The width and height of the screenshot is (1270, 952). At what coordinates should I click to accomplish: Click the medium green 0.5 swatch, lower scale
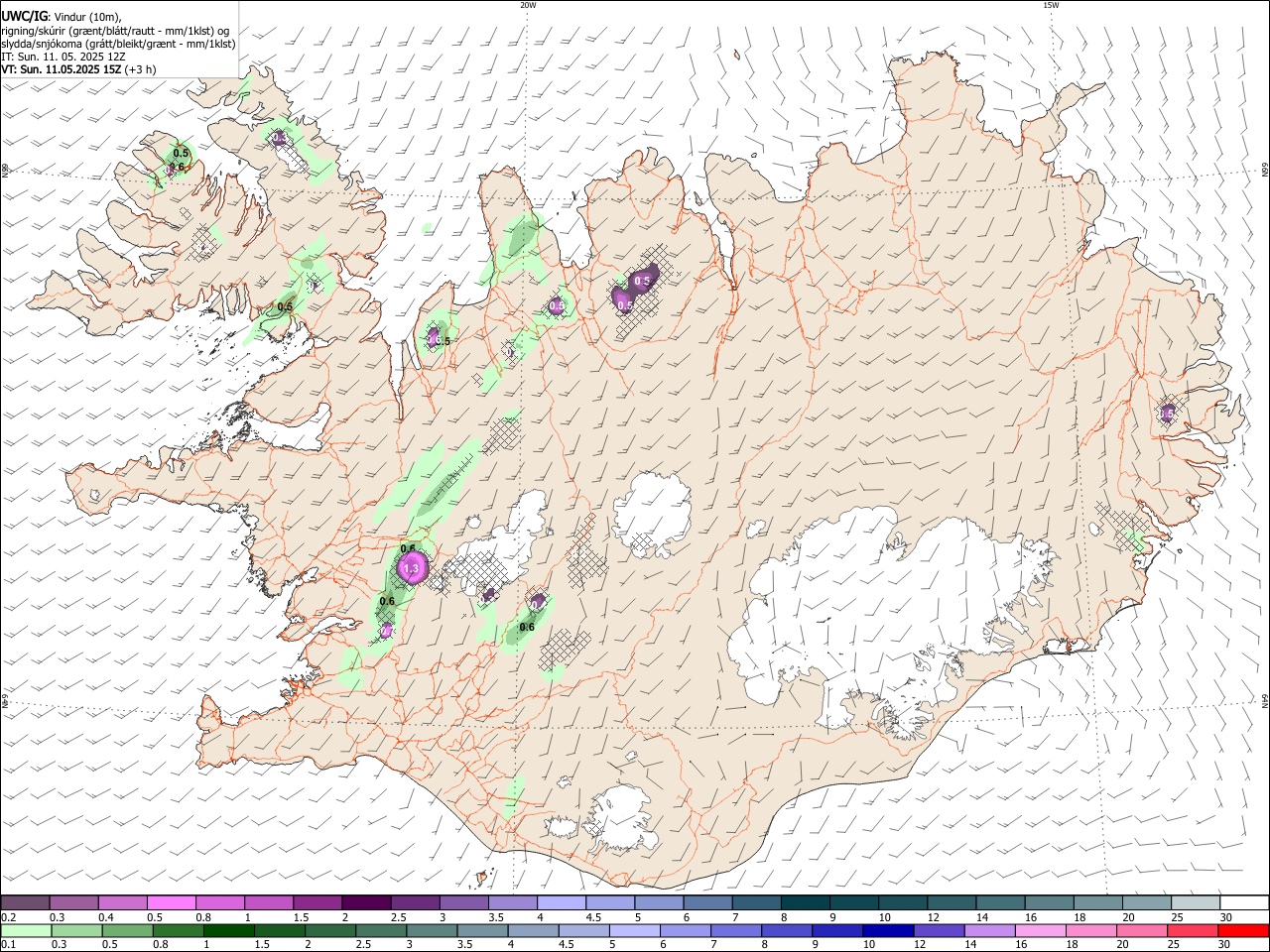pyautogui.click(x=127, y=930)
